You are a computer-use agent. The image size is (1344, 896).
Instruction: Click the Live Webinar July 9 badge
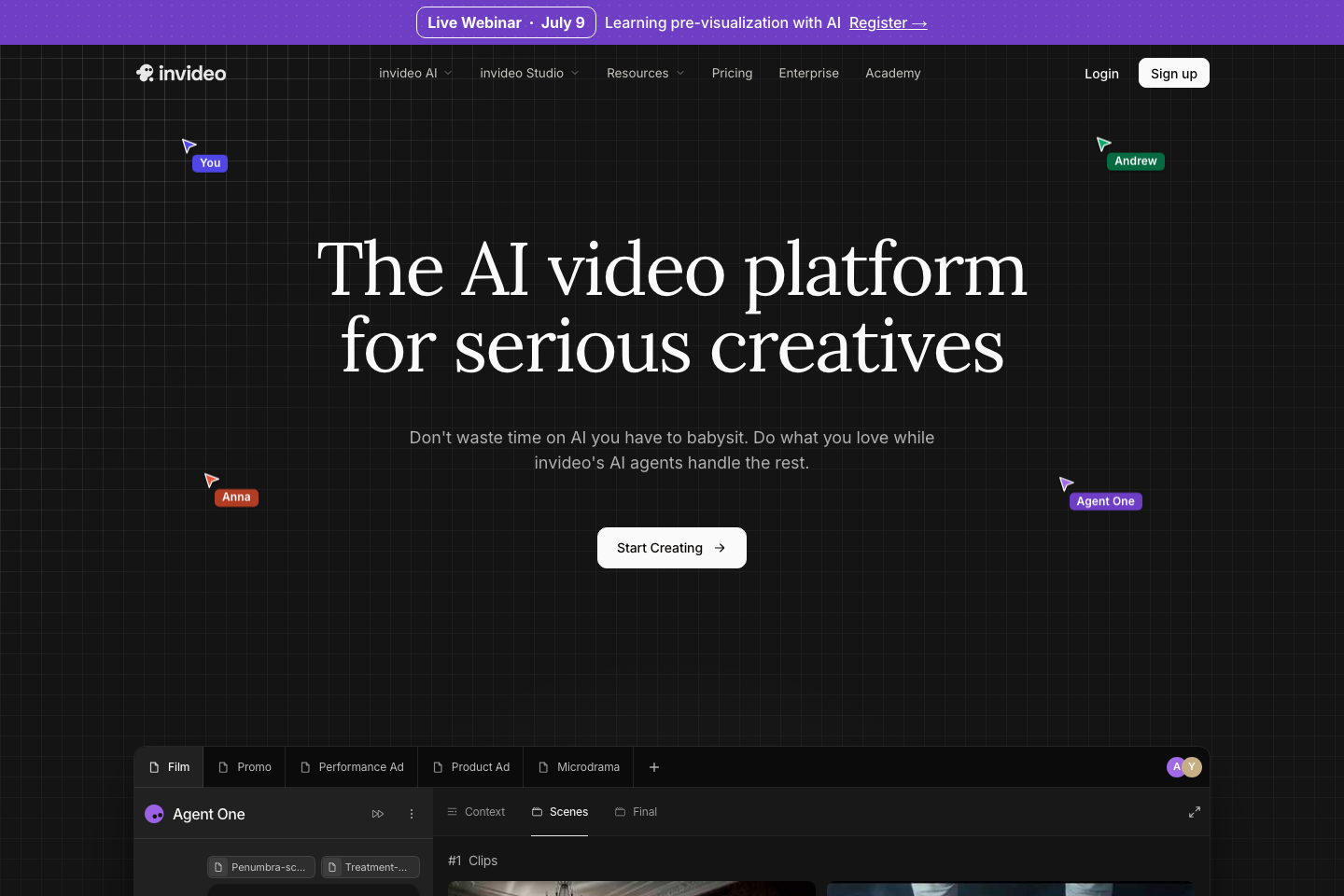(x=506, y=22)
